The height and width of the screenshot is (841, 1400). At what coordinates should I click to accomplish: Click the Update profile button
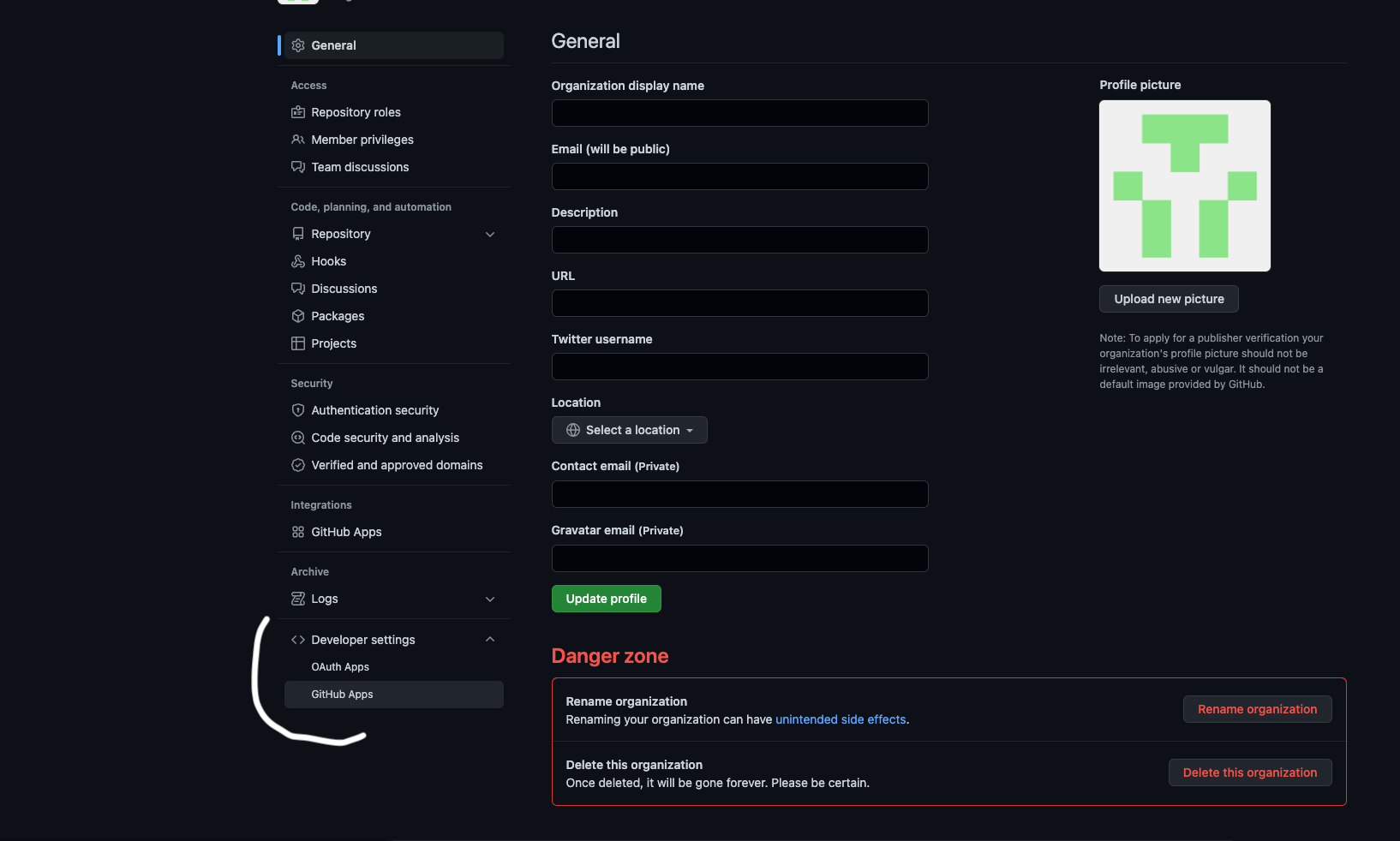pos(606,599)
